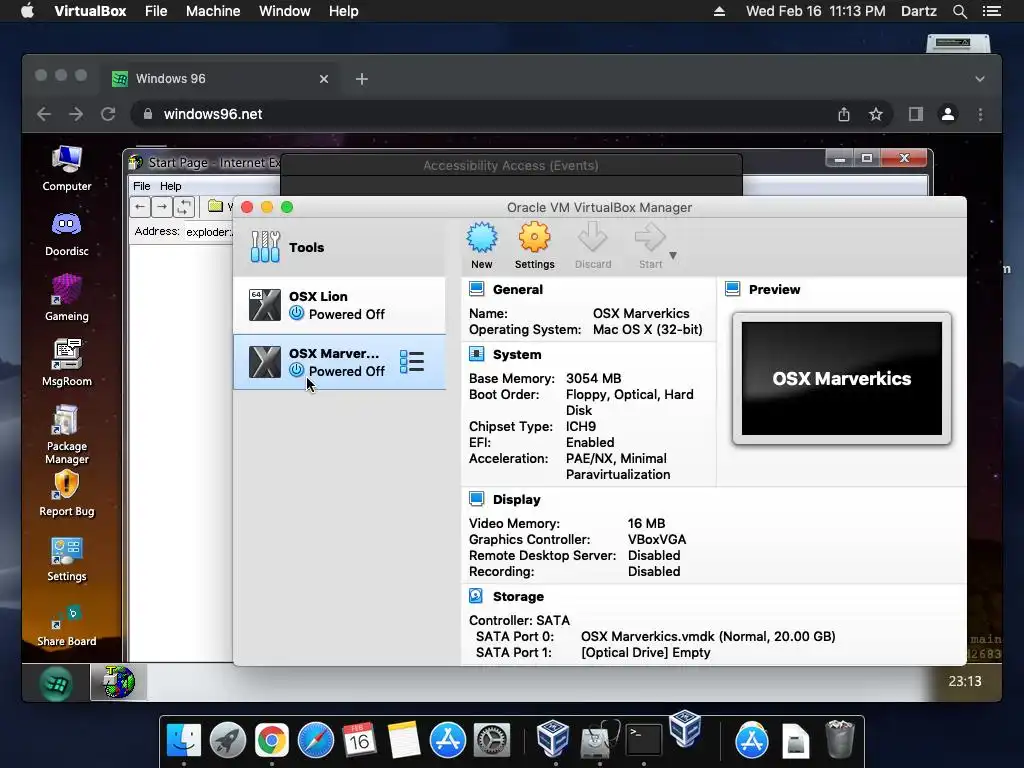Image resolution: width=1024 pixels, height=768 pixels.
Task: Open Help menu in Internet Exploder window
Action: 170,186
